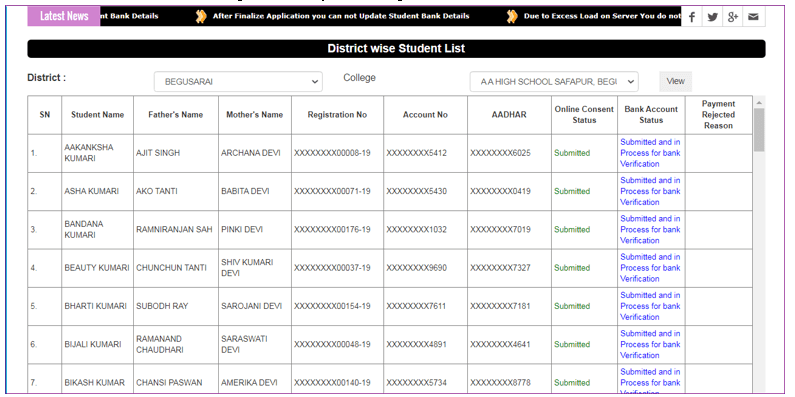The image size is (795, 397).
Task: Click Submitted consent status for ASHA KUMARI
Action: [572, 191]
